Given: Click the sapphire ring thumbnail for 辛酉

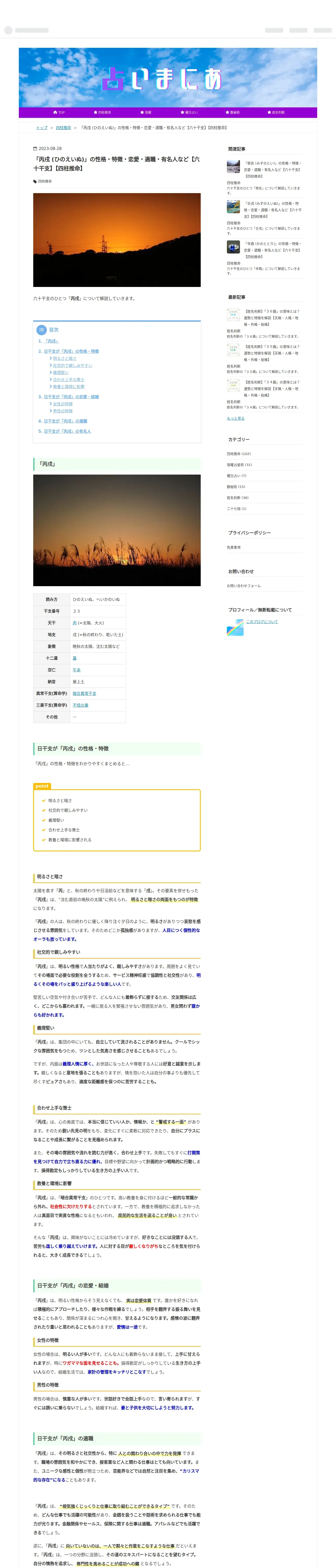Looking at the screenshot, I should 234,247.
